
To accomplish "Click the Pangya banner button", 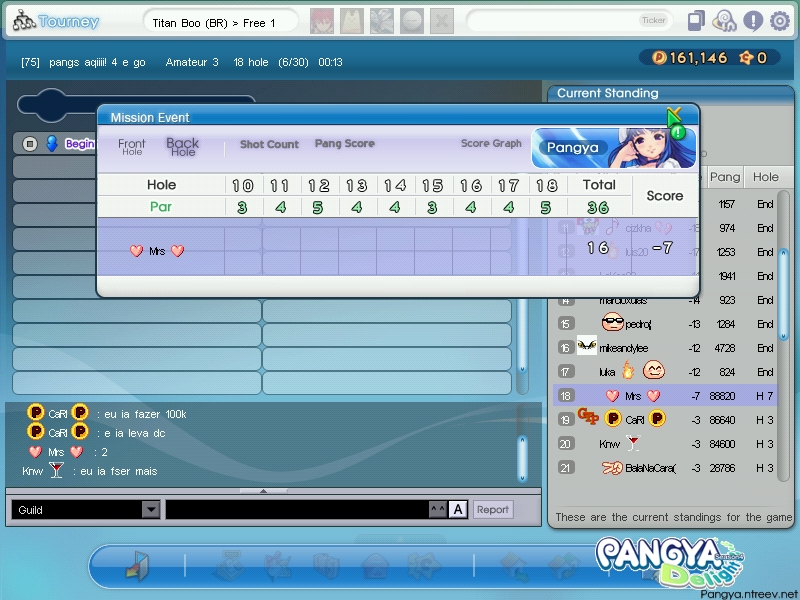I will 614,148.
